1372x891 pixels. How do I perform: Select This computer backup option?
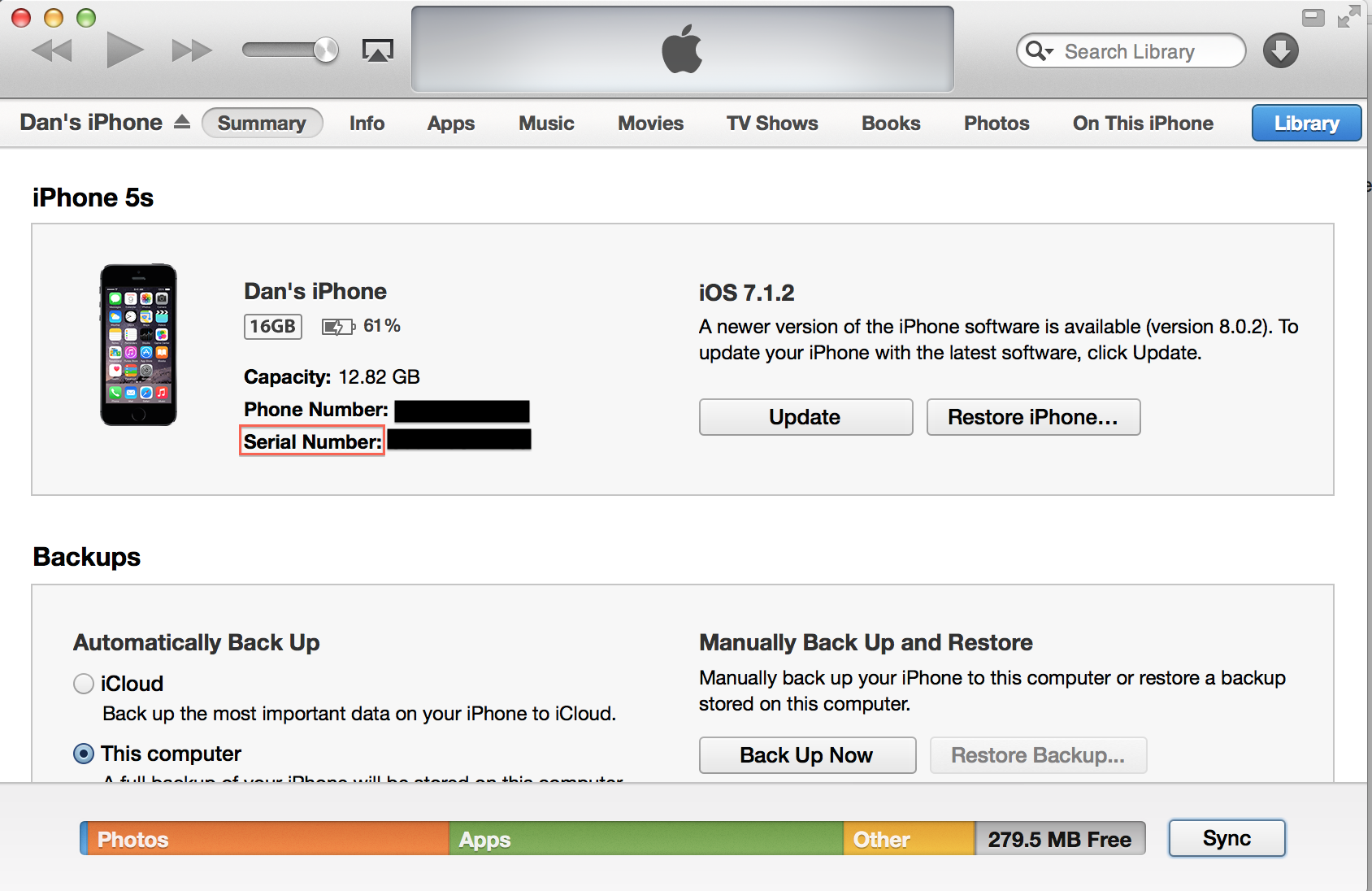pyautogui.click(x=84, y=754)
